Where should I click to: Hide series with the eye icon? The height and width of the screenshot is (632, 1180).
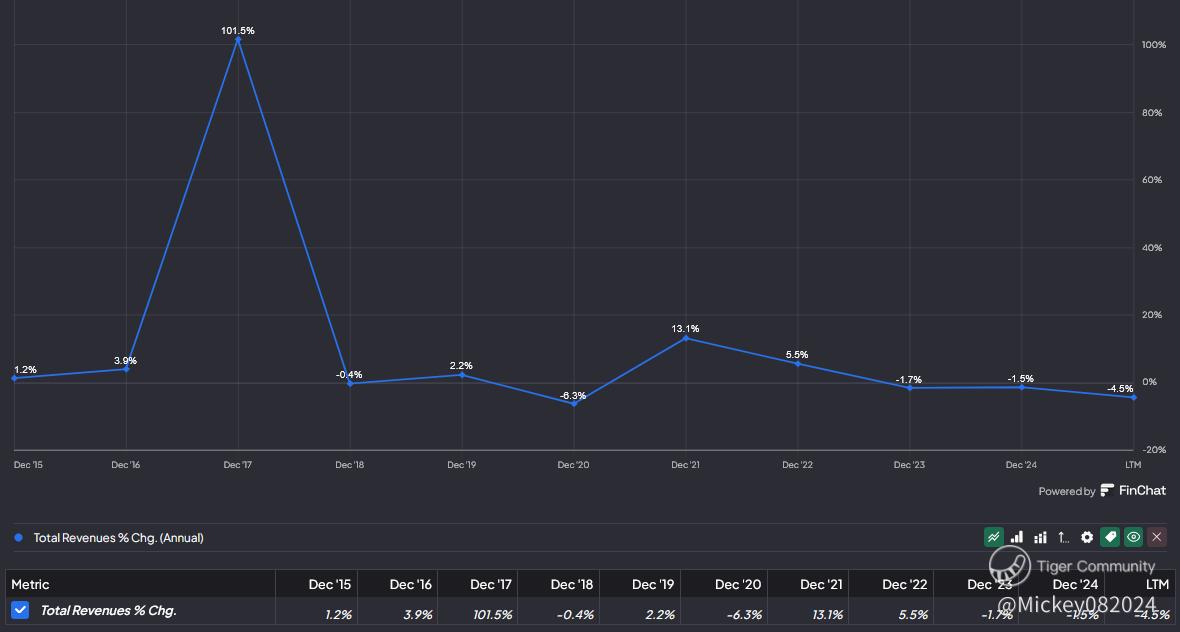(x=1133, y=537)
